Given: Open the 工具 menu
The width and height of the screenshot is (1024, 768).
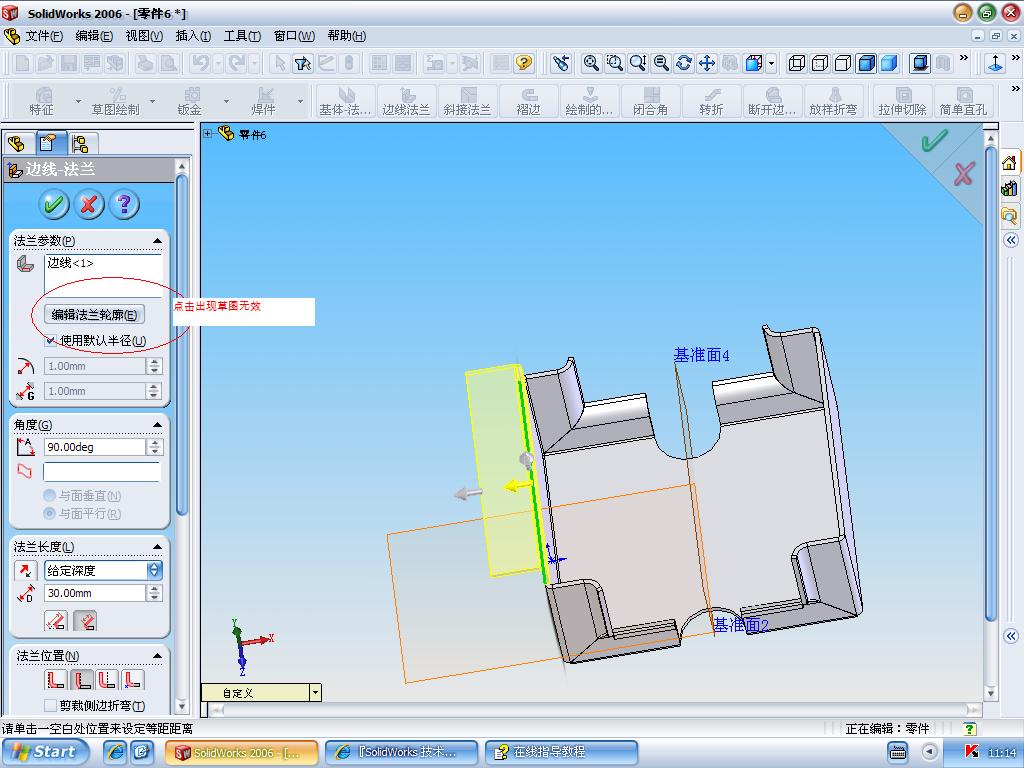Looking at the screenshot, I should coord(242,36).
